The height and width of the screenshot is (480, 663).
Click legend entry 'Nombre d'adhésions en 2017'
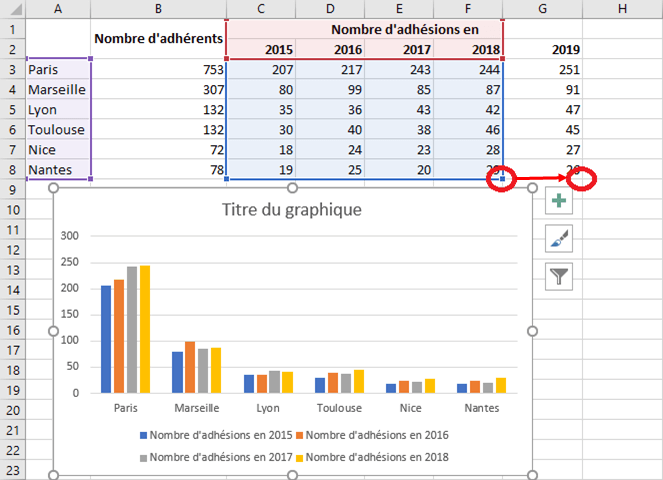[x=216, y=457]
